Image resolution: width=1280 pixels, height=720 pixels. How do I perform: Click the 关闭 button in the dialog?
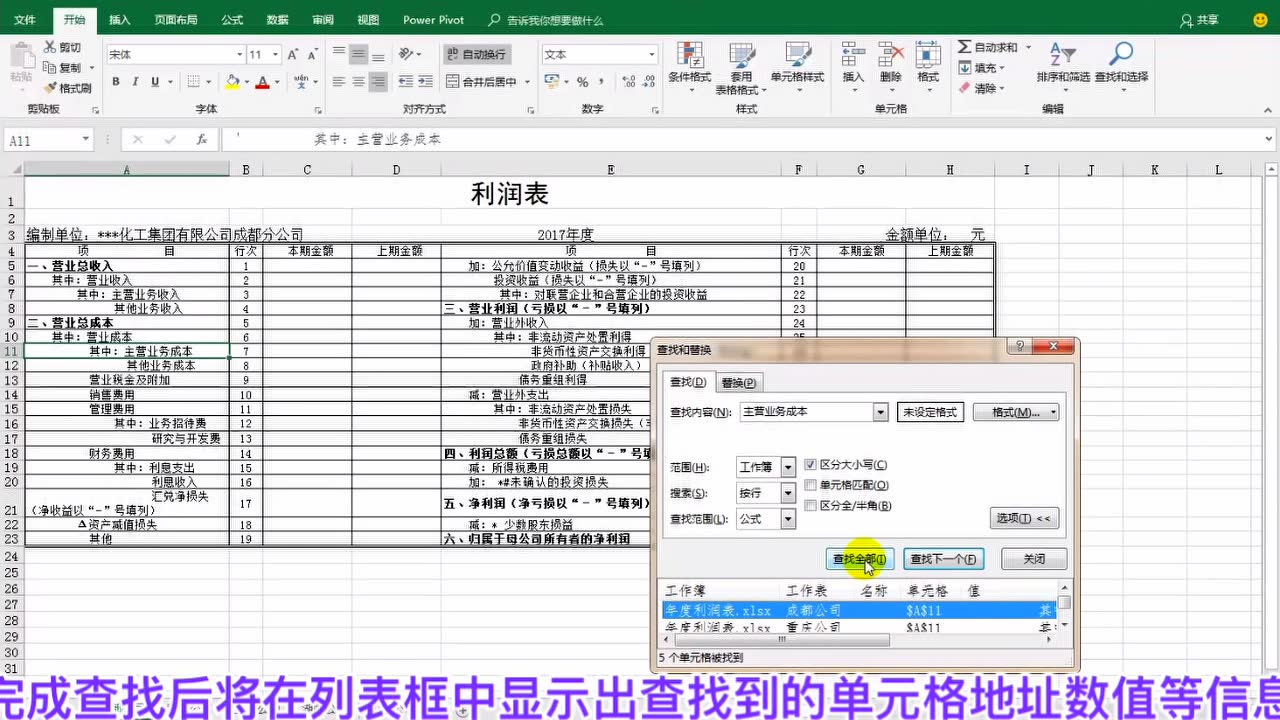click(x=1034, y=559)
